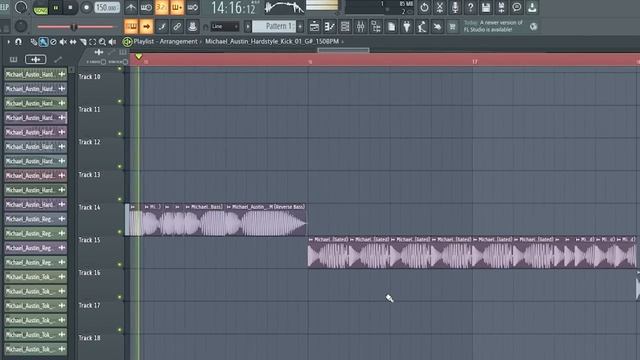Click the plus button beside Pattern 1

point(300,27)
